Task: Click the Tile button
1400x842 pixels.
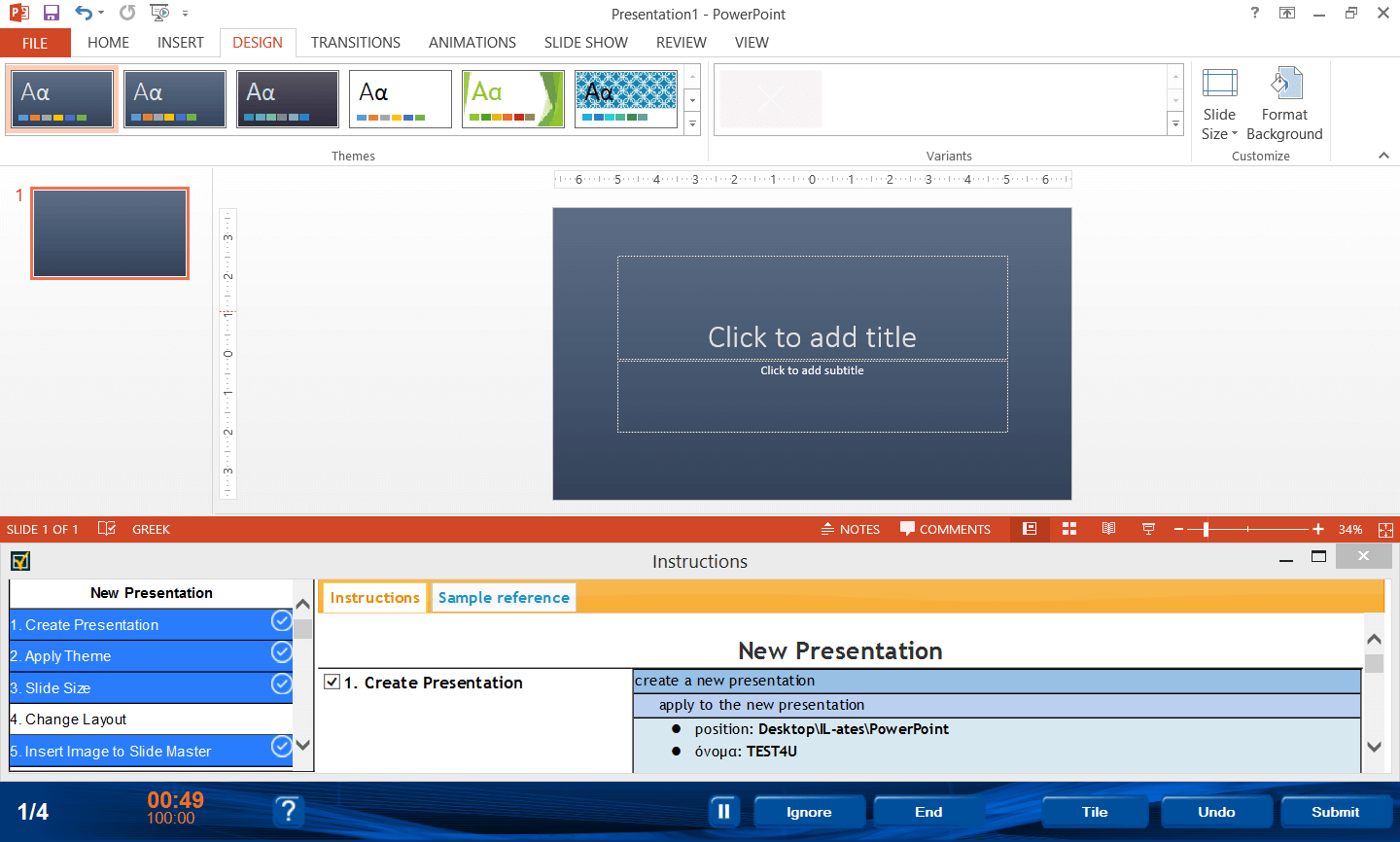Action: [1095, 812]
